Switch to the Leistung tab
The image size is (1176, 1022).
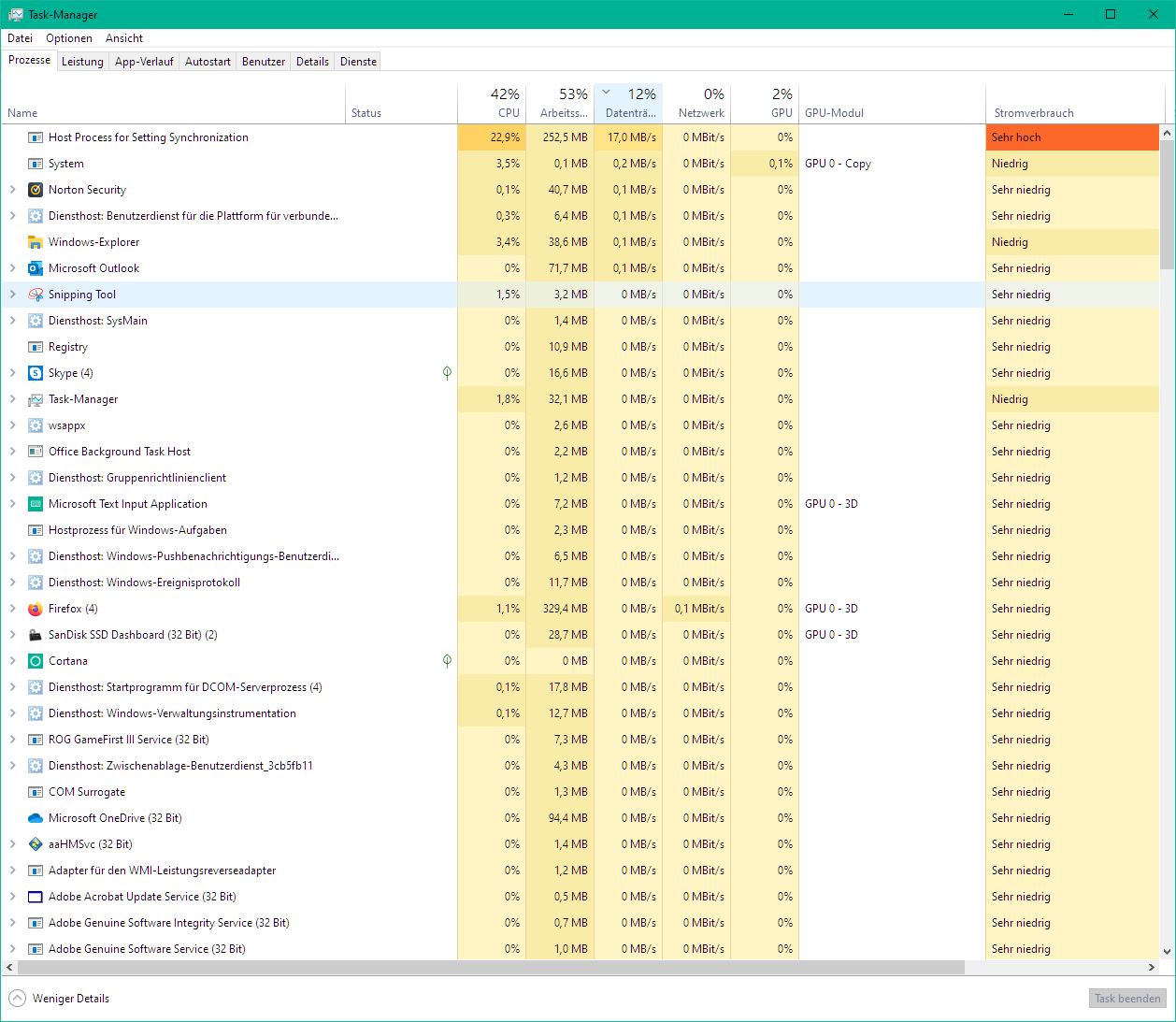[82, 62]
